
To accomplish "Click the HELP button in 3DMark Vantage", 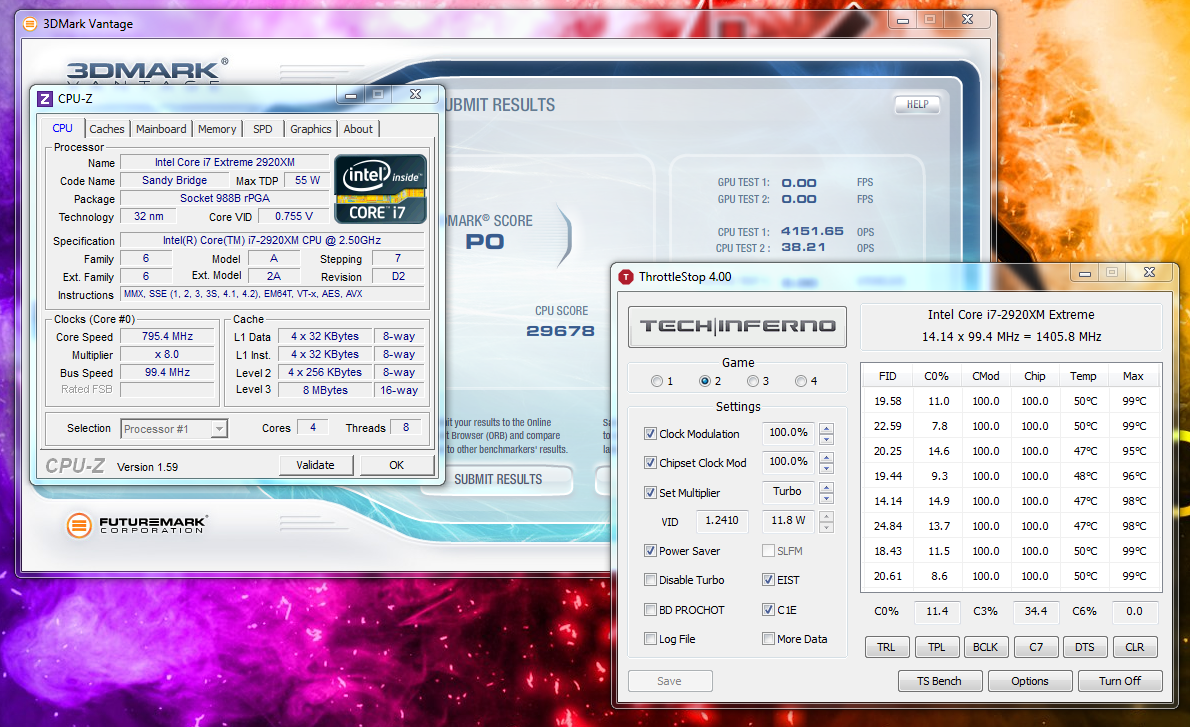I will pos(918,105).
